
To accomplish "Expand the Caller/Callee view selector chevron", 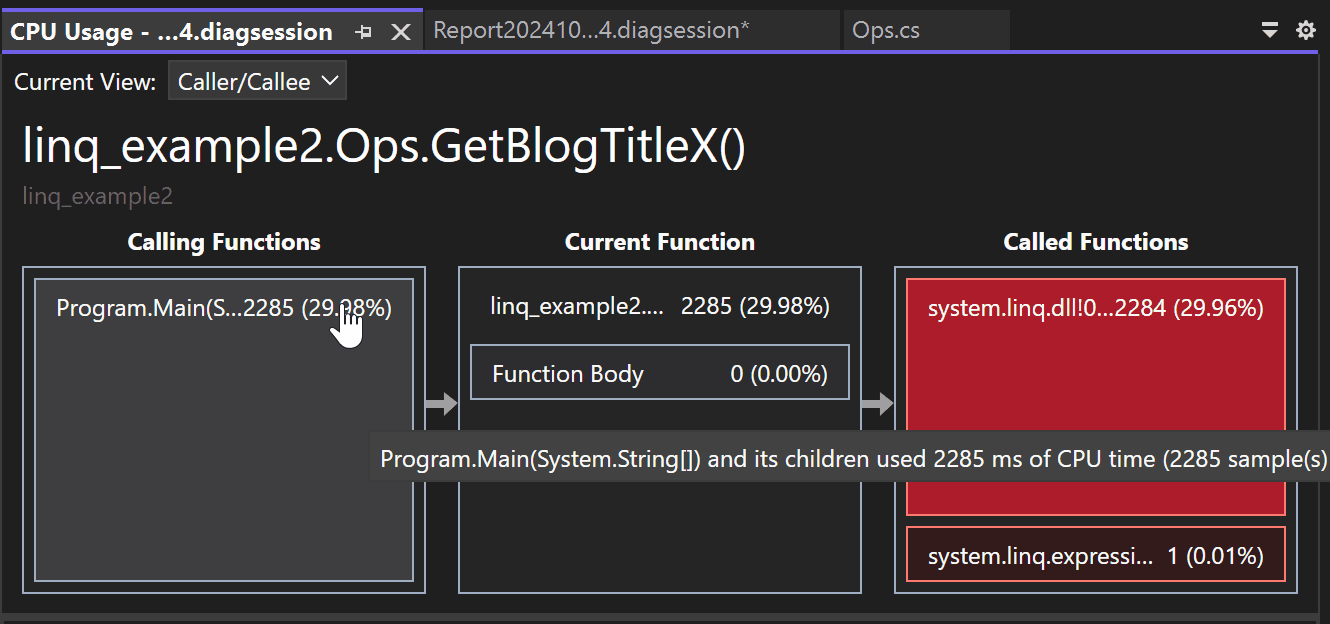I will point(328,81).
